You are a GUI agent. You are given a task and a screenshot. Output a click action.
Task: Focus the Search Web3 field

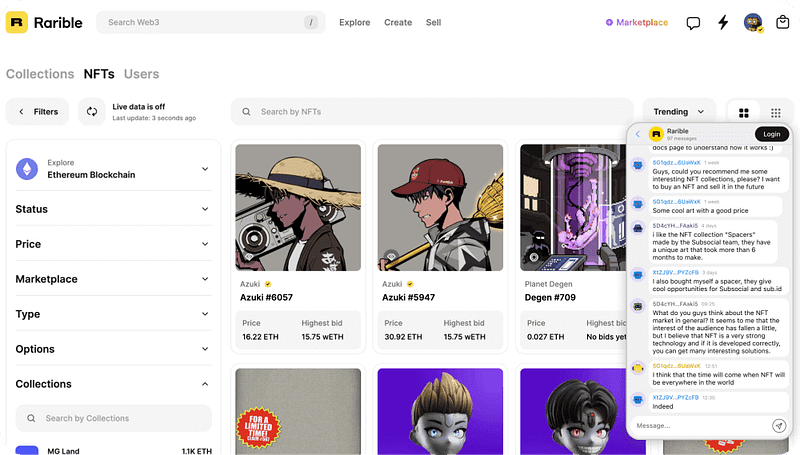pyautogui.click(x=211, y=22)
